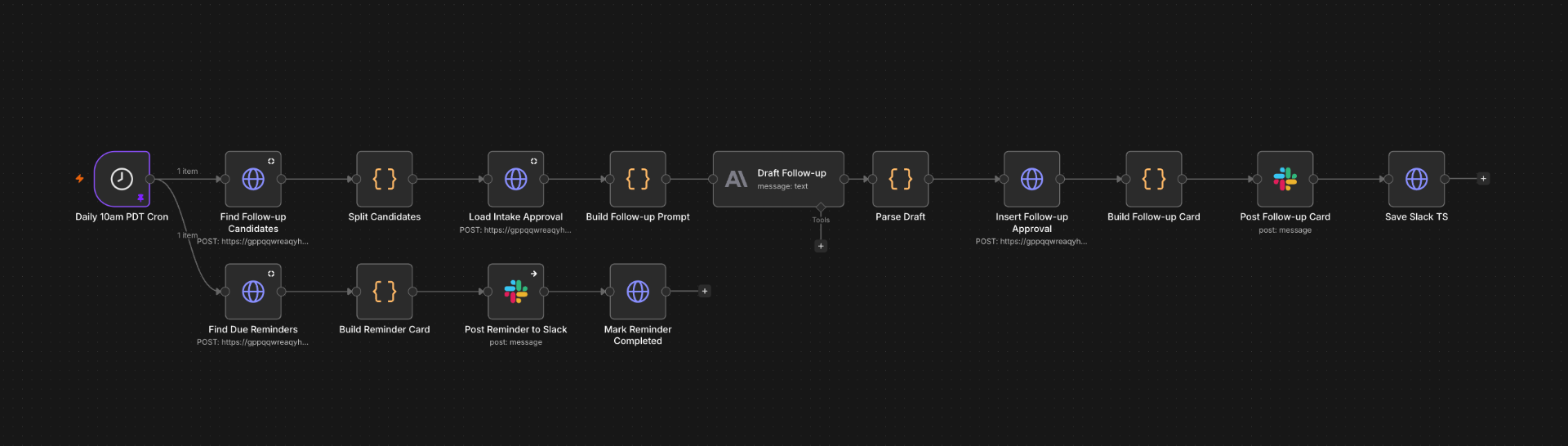Open the Find Due Reminders HTTP node
Viewport: 1568px width, 446px height.
253,292
